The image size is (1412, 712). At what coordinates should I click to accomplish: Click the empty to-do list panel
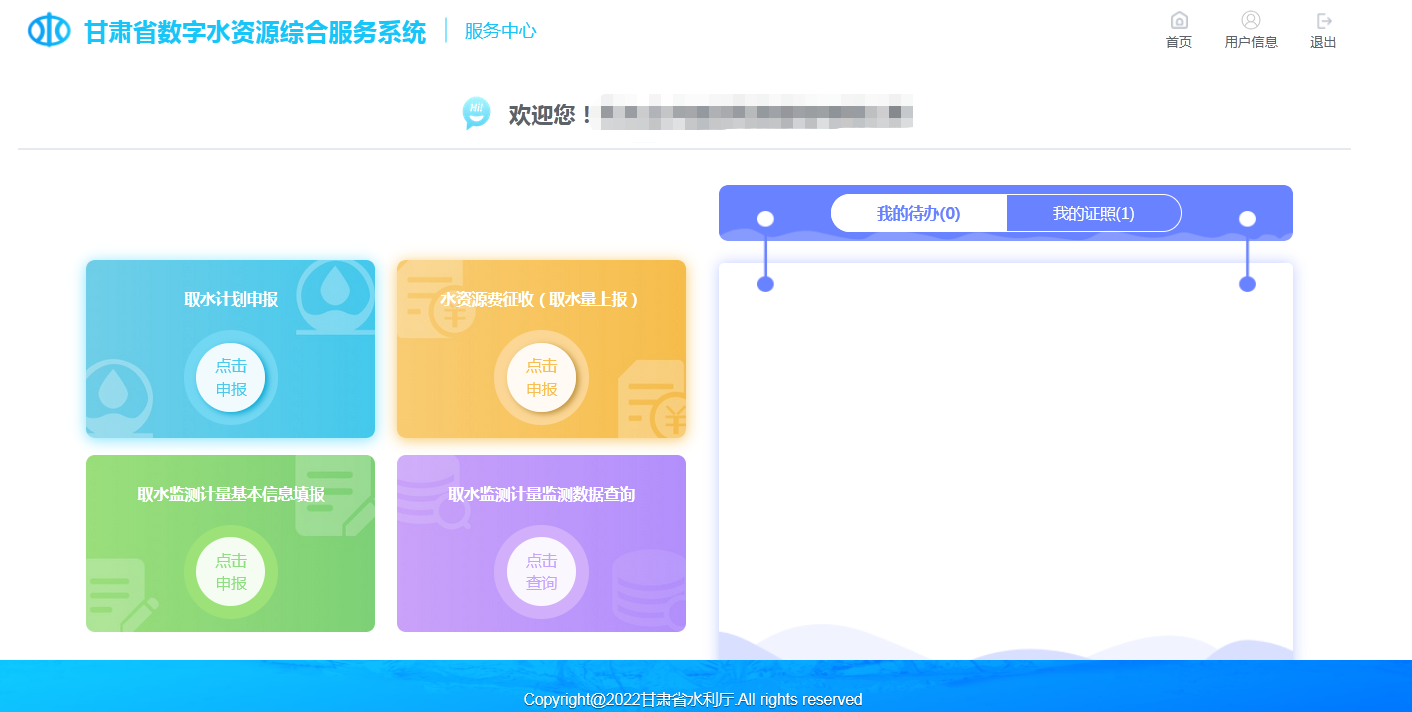click(1005, 450)
